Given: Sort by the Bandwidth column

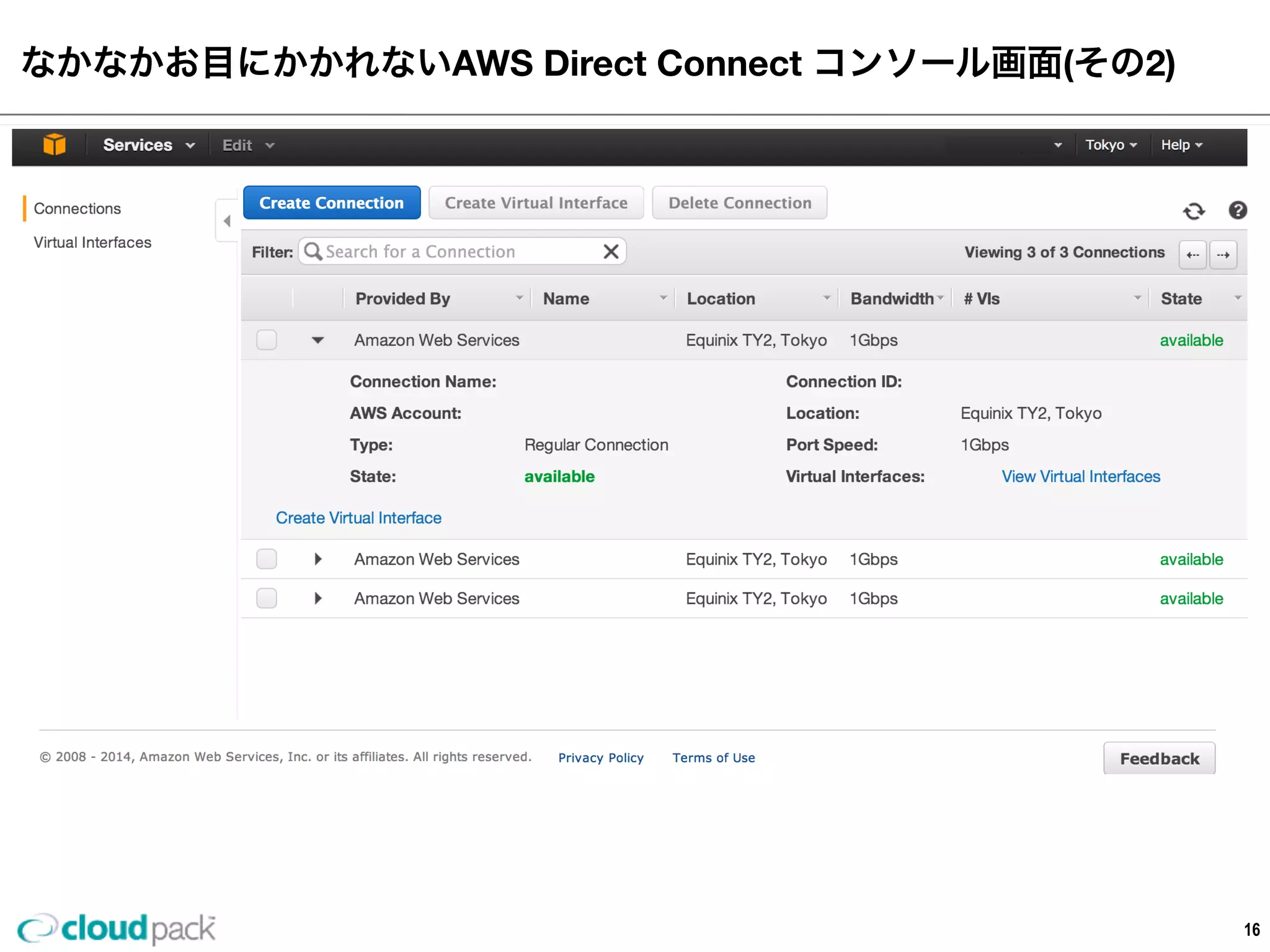Looking at the screenshot, I should pos(896,299).
